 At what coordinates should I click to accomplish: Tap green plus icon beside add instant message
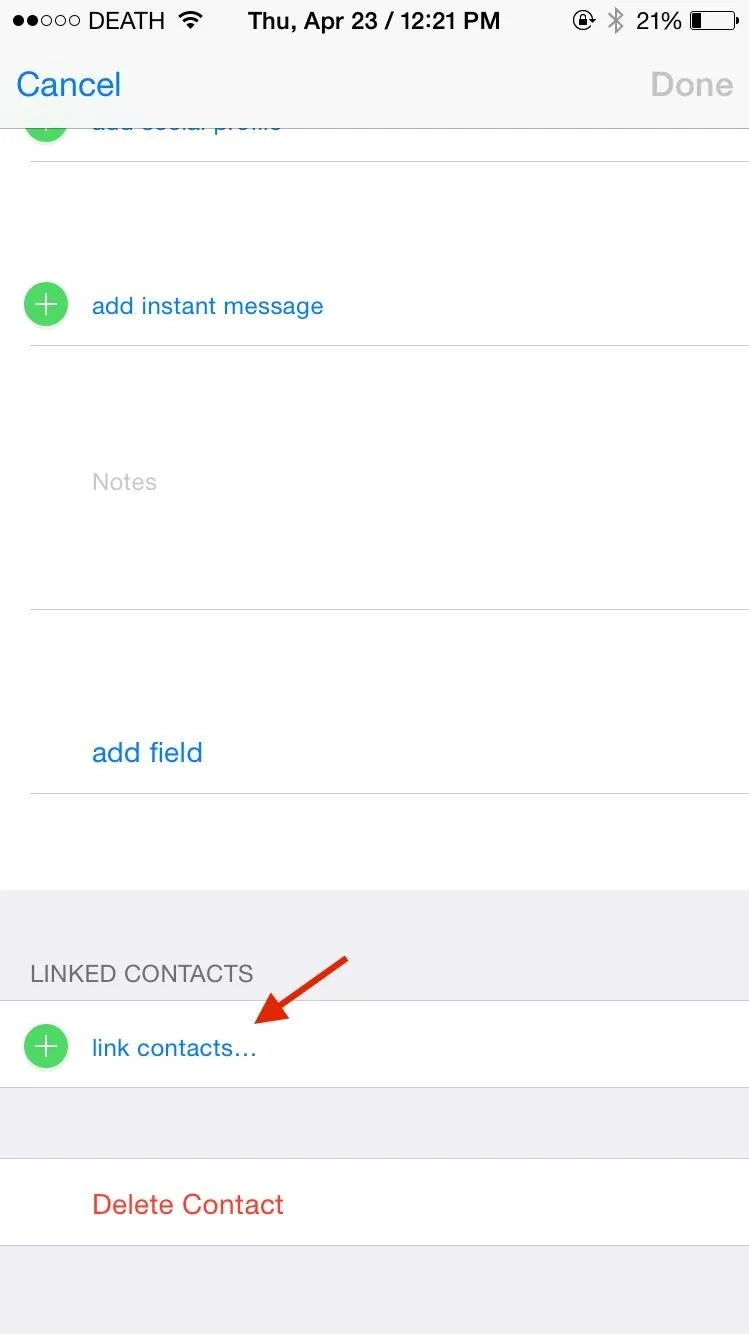pos(46,305)
